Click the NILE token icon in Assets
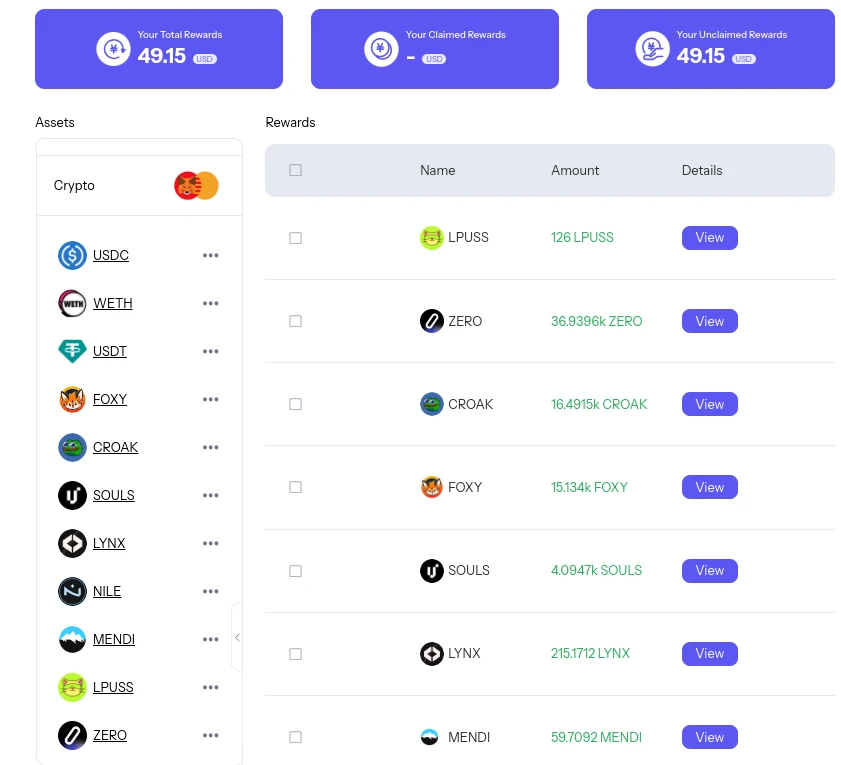Image resolution: width=841 pixels, height=765 pixels. click(72, 591)
